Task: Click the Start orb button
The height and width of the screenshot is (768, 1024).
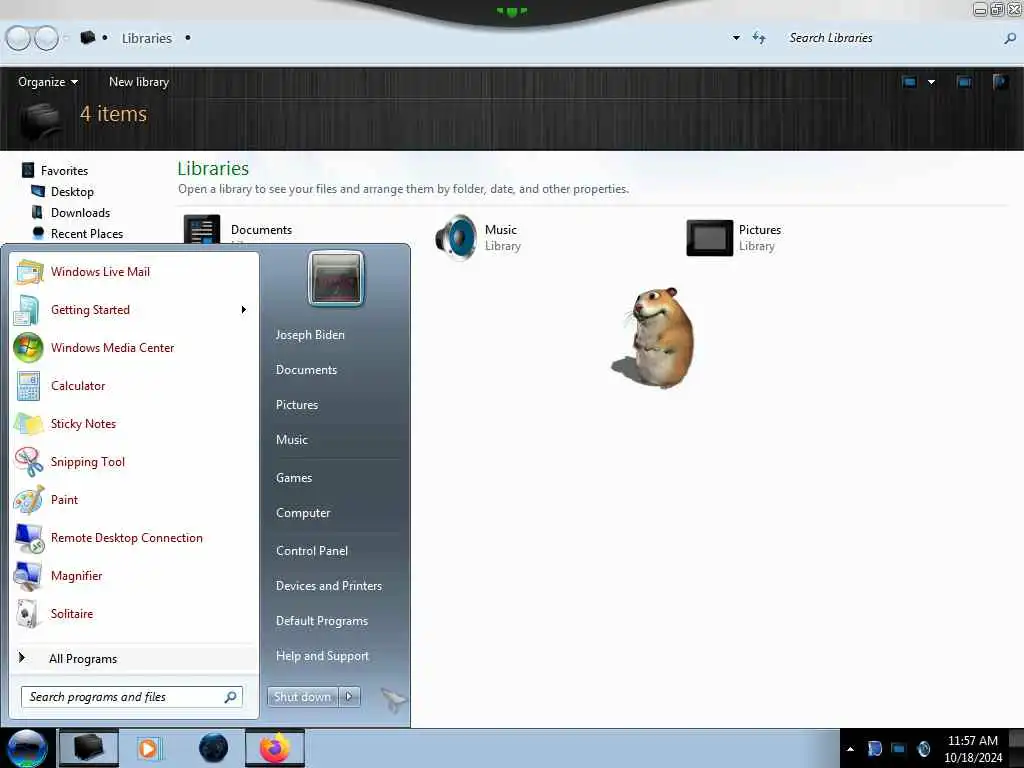Action: pos(27,748)
